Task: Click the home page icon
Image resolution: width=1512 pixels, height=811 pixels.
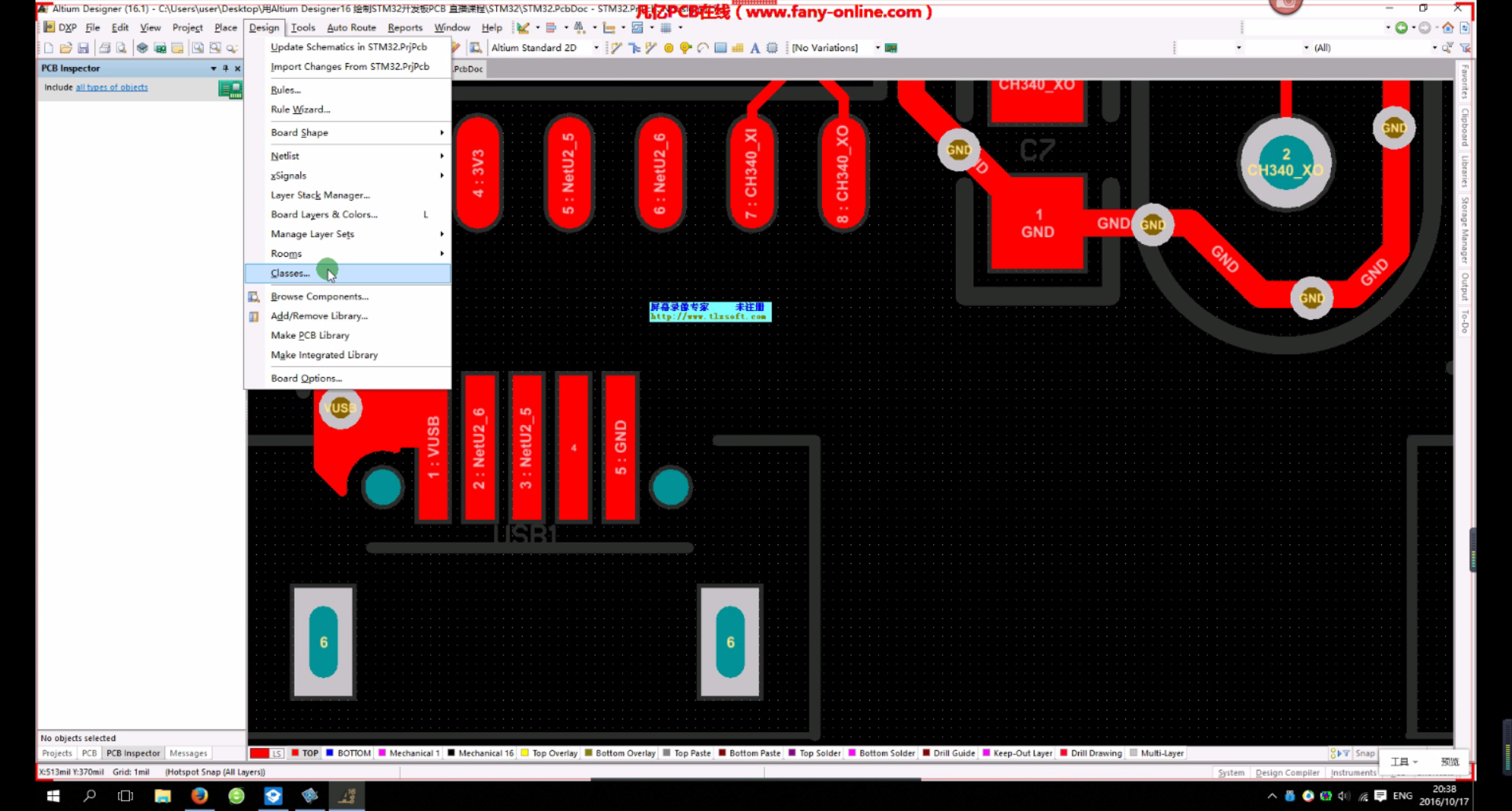Action: [x=1447, y=28]
